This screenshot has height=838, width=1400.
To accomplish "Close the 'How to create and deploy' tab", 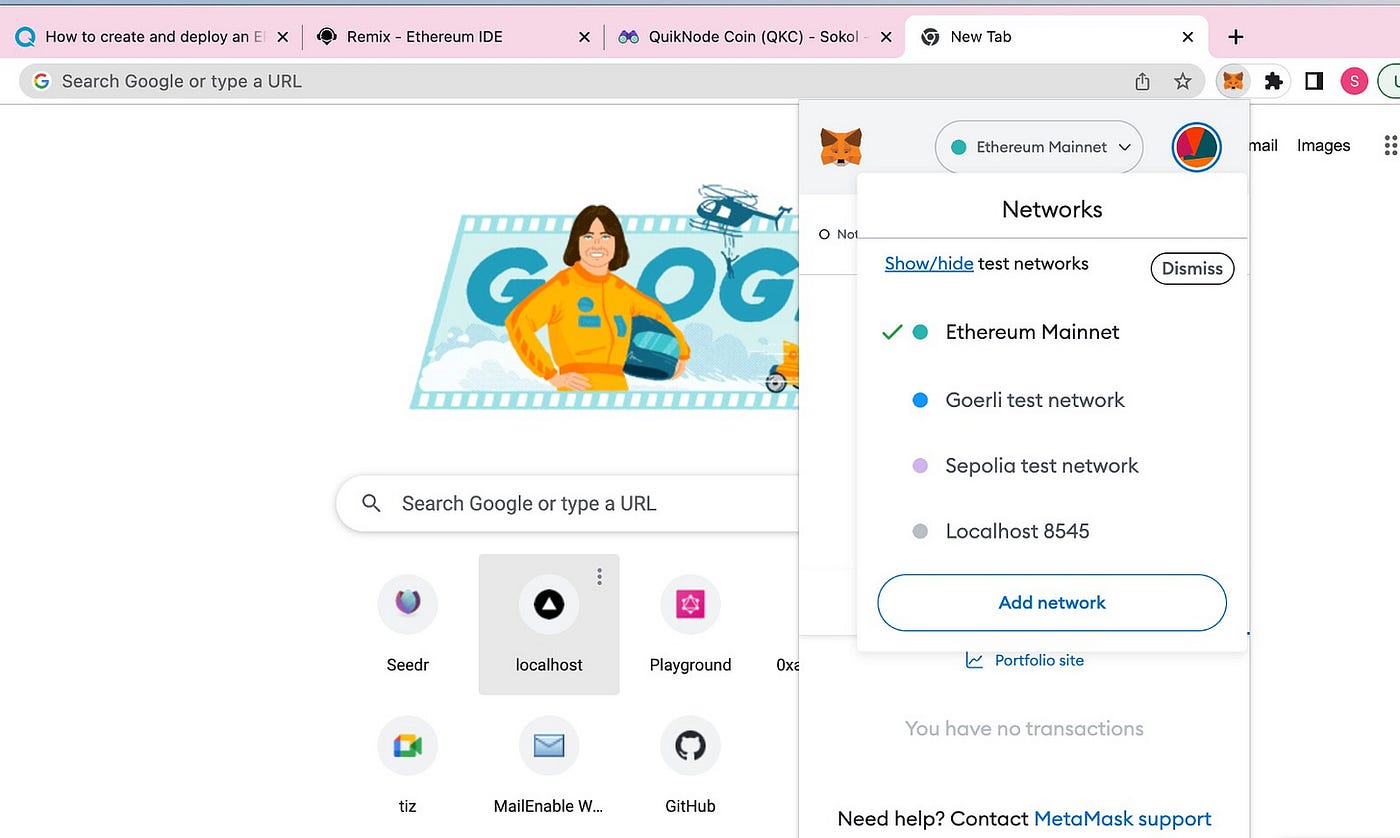I will [282, 37].
